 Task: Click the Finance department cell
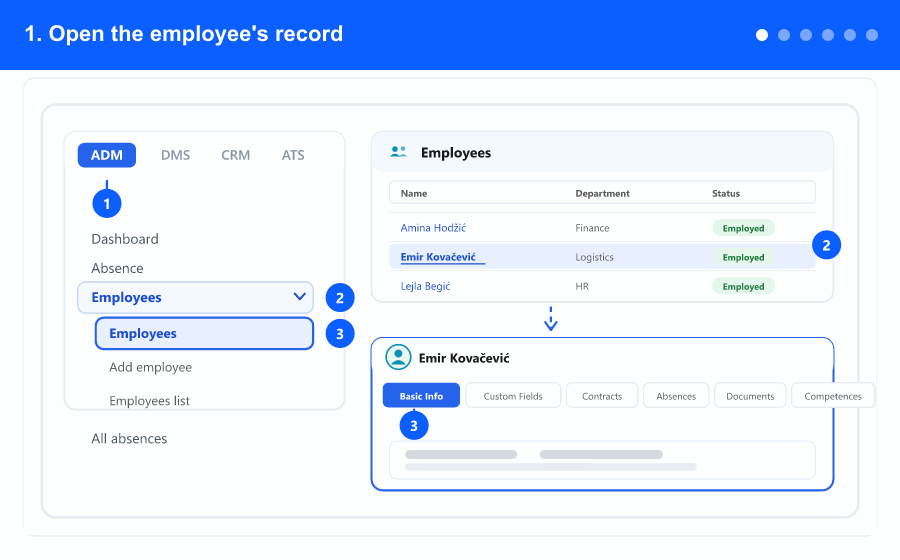[x=592, y=228]
